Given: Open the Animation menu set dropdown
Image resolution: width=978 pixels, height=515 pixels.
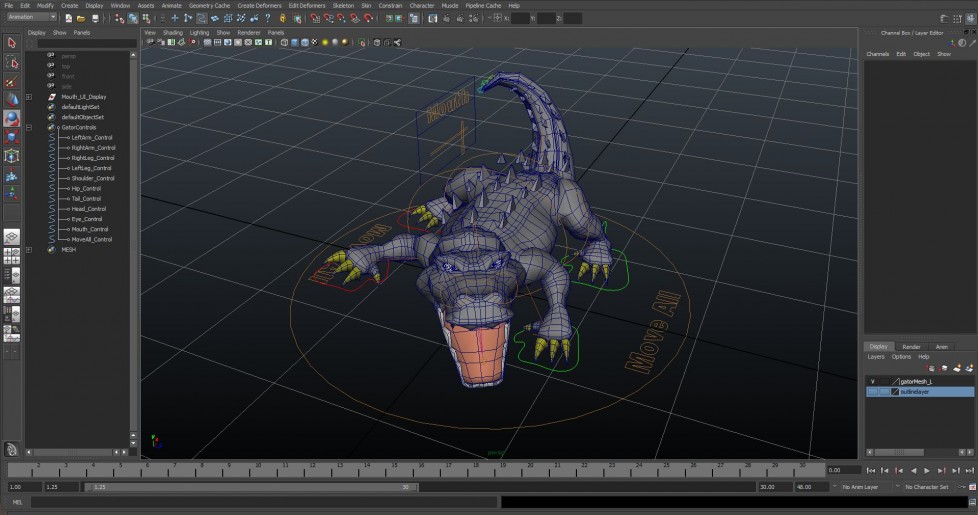Looking at the screenshot, I should pyautogui.click(x=31, y=17).
